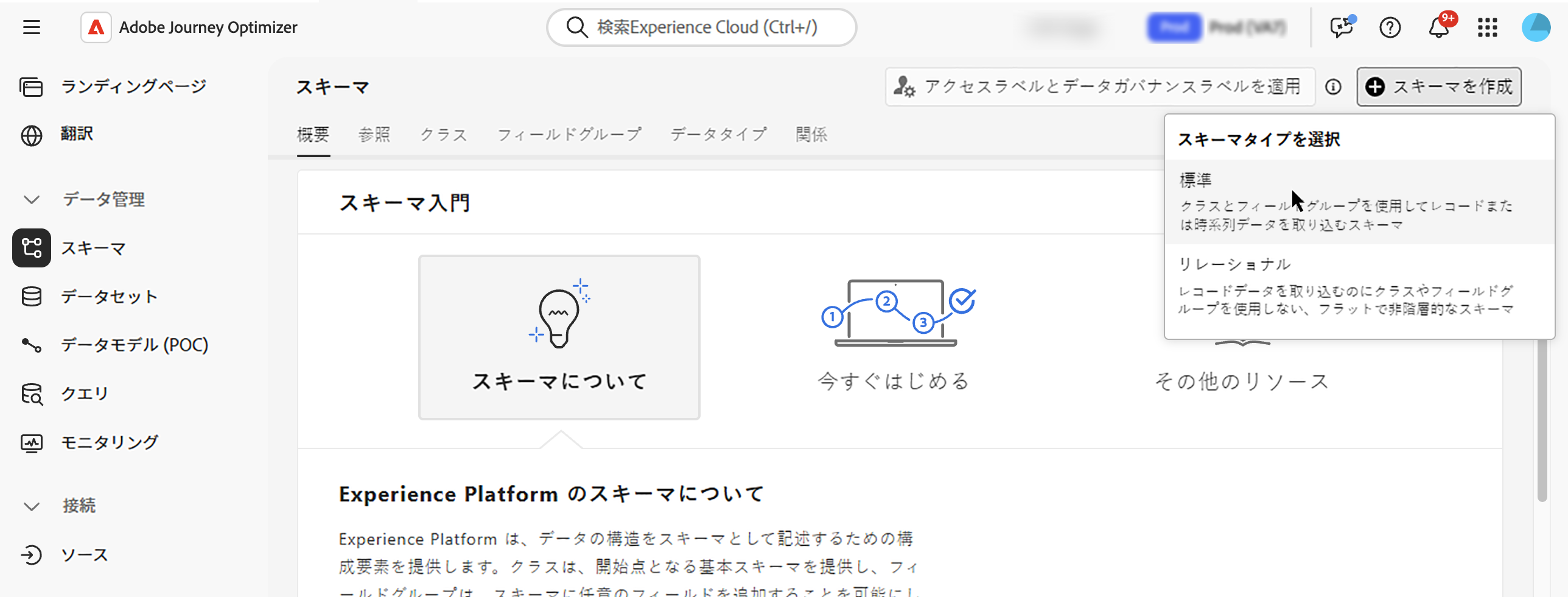Click the クエリ sidebar icon

tap(32, 394)
